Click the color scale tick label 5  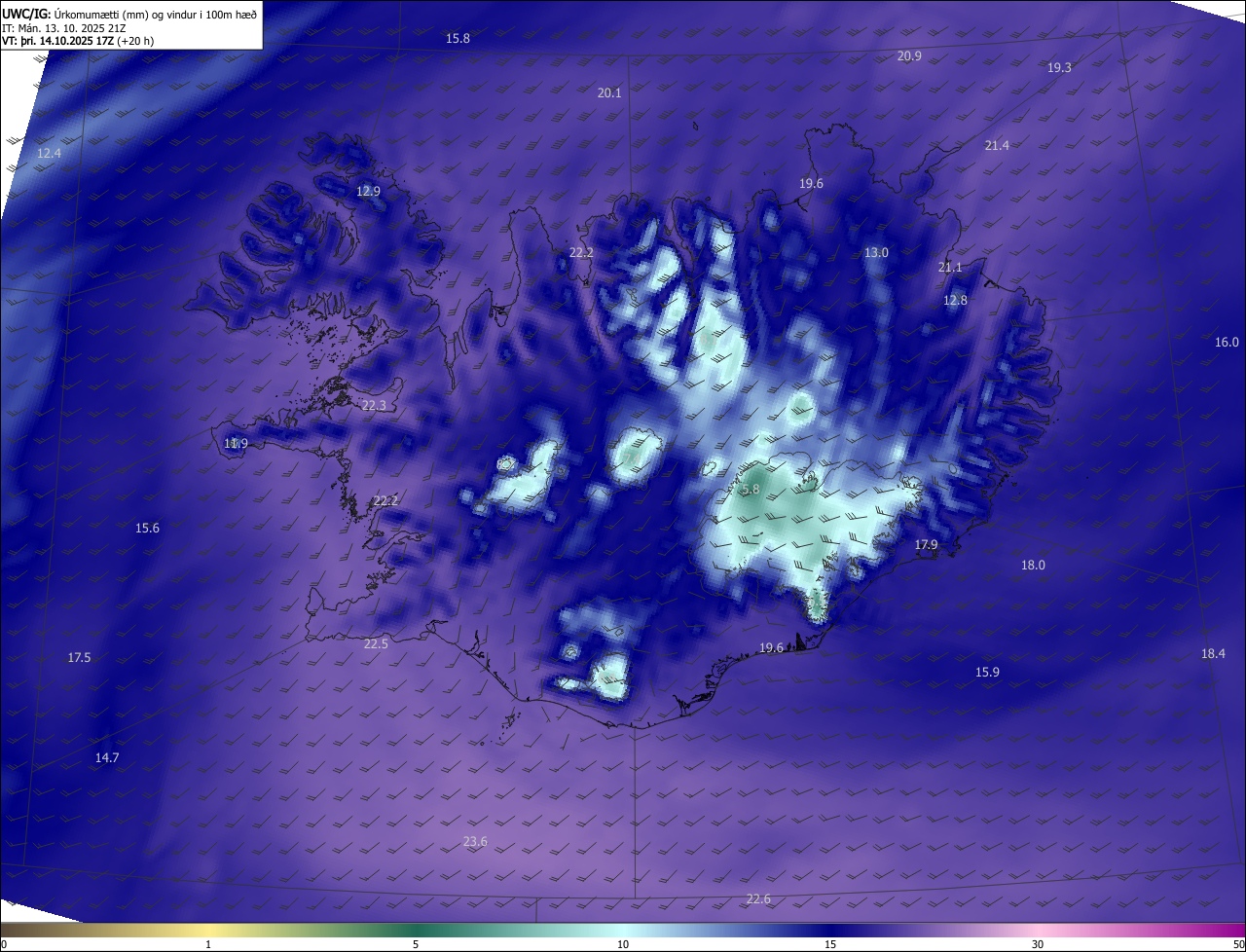[x=416, y=944]
